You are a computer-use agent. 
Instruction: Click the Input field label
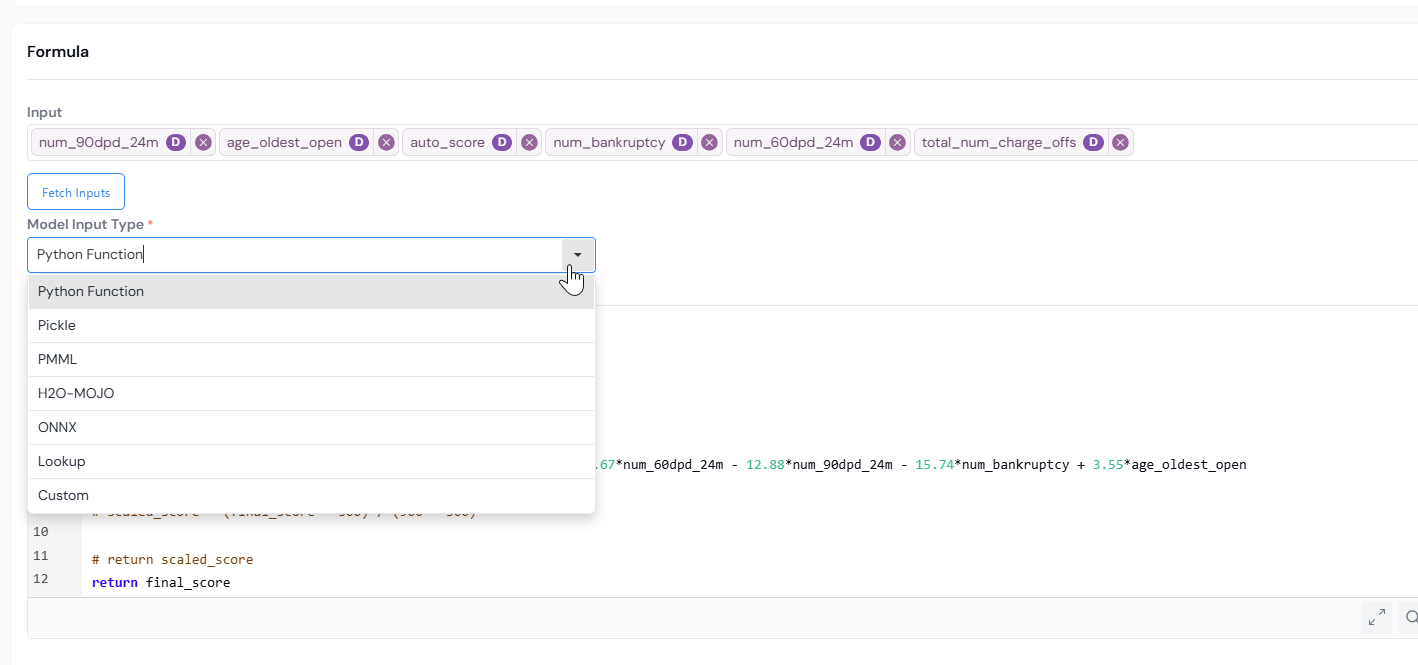(x=44, y=113)
